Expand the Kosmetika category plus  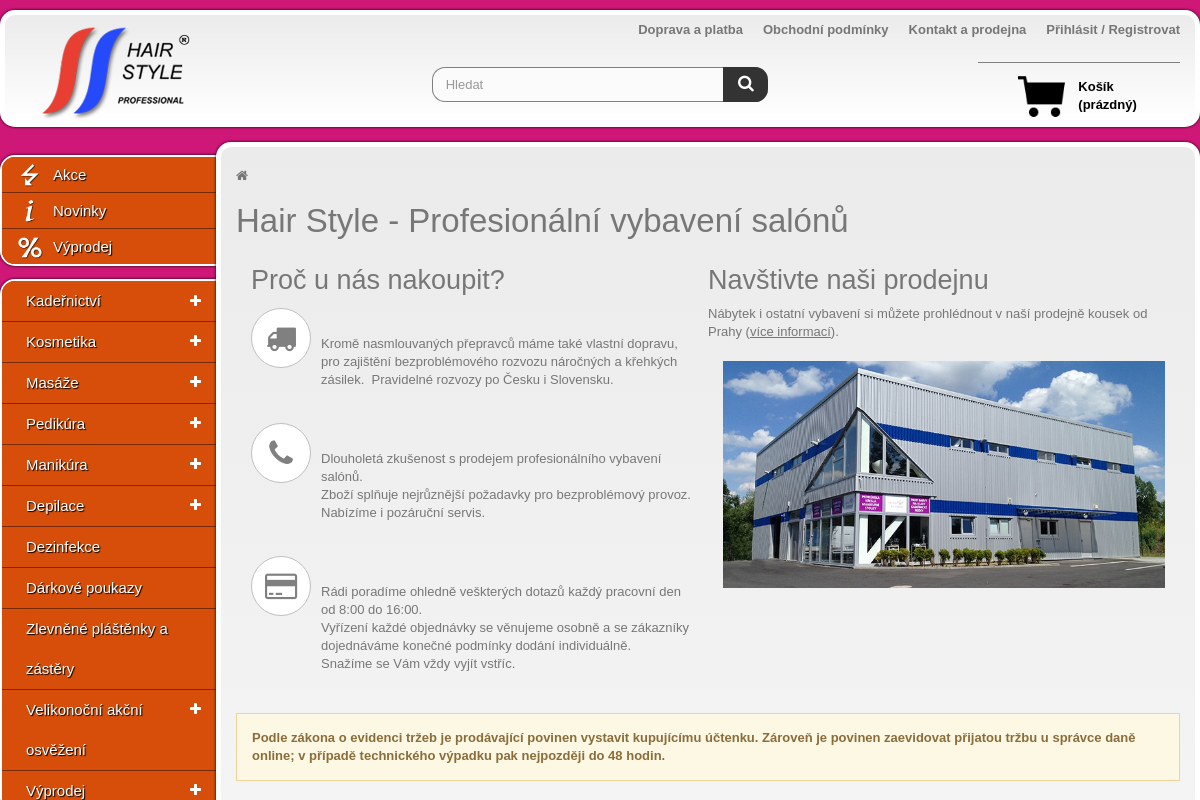[195, 342]
